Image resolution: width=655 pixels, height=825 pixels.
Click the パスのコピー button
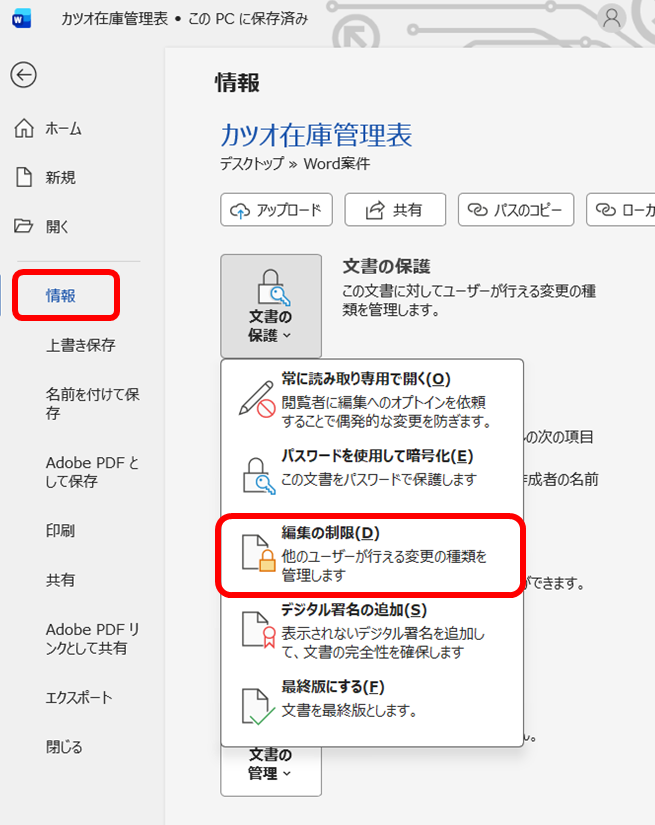pyautogui.click(x=516, y=210)
